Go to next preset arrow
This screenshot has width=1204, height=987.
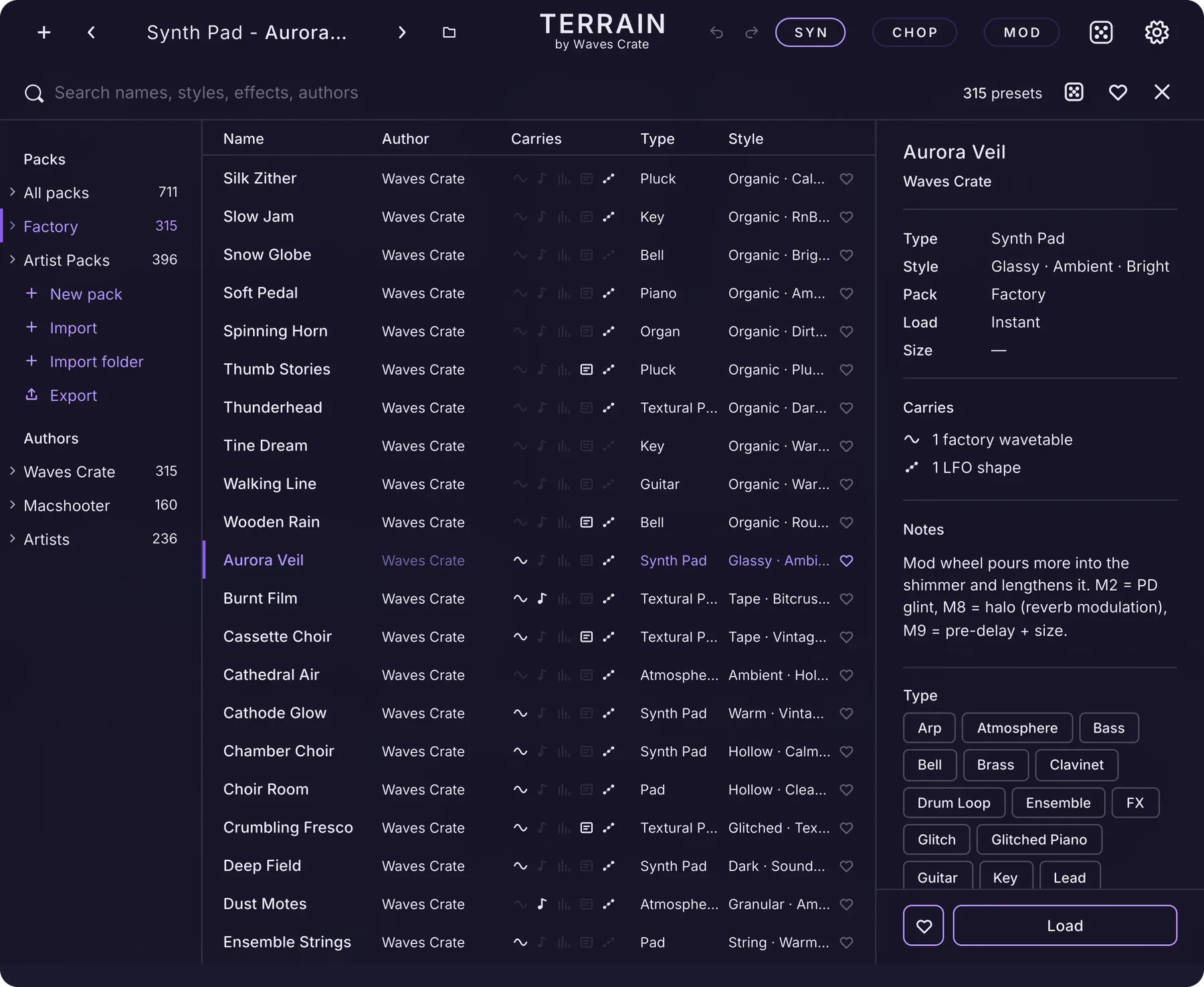point(402,32)
